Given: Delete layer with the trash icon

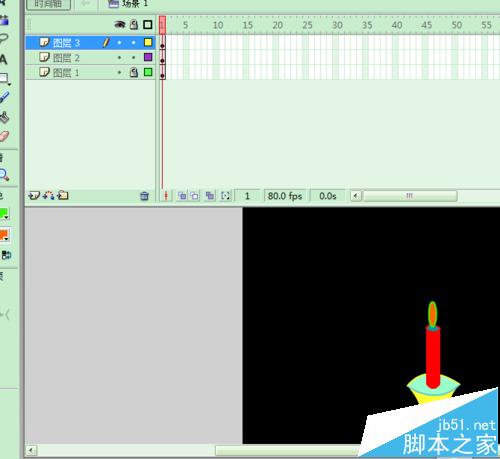Looking at the screenshot, I should [x=144, y=196].
